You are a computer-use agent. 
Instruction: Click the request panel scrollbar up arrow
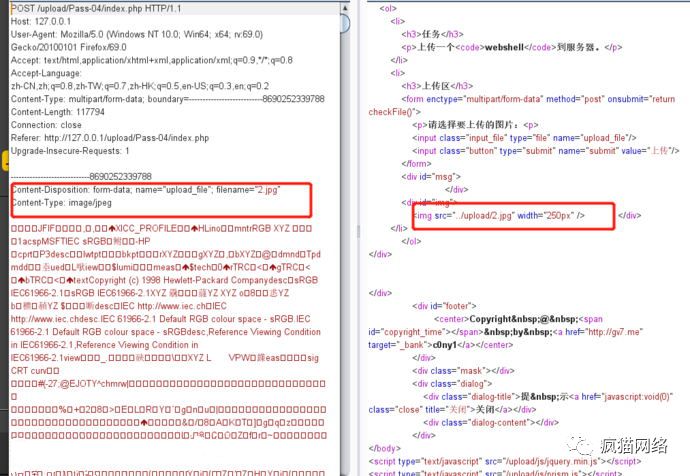pyautogui.click(x=345, y=8)
